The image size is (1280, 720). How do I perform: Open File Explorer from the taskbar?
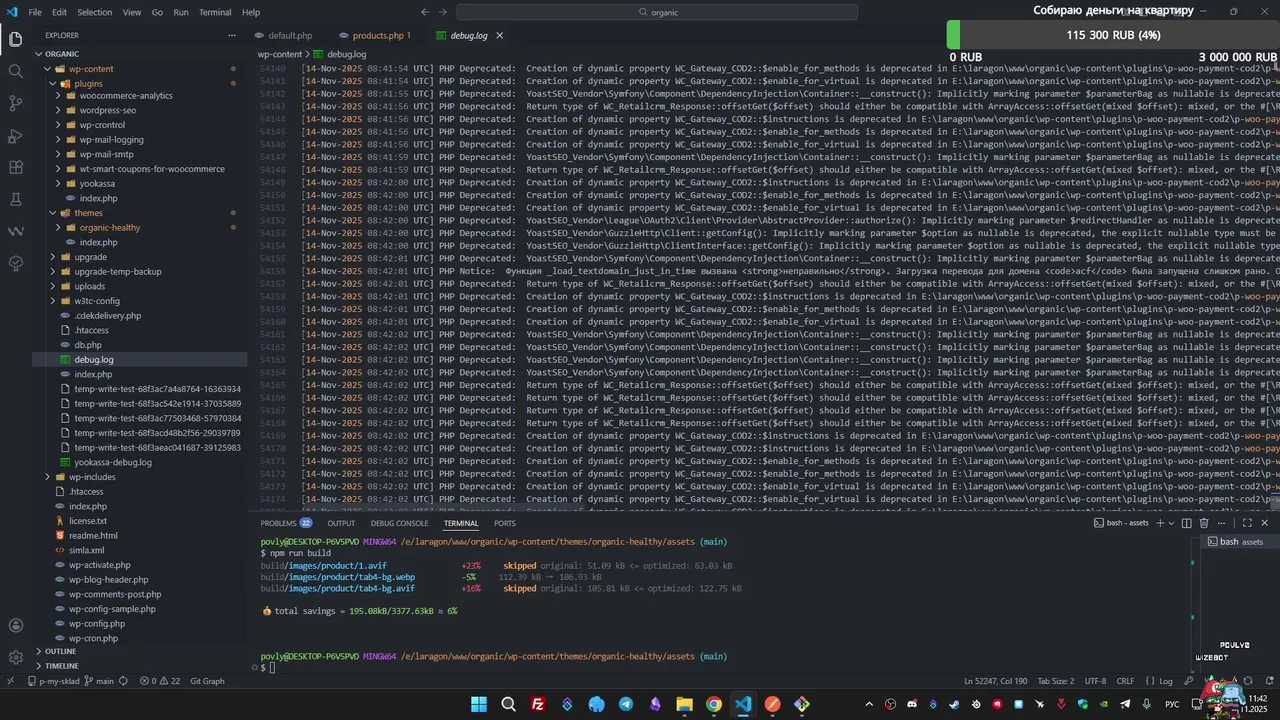click(685, 704)
